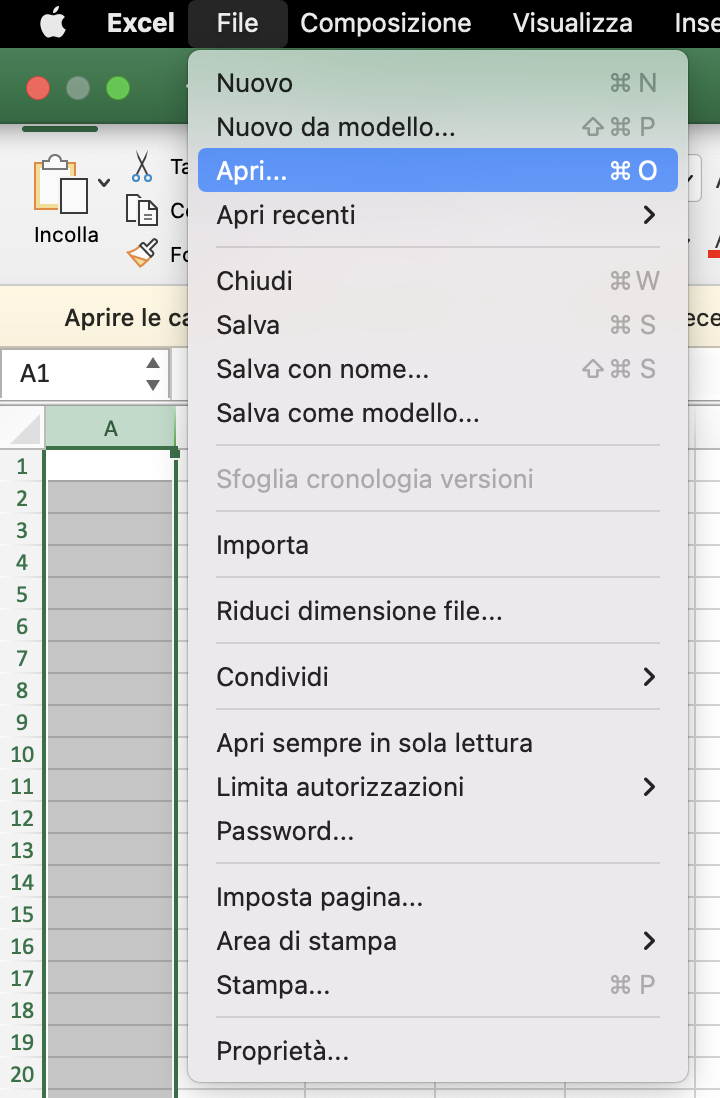Viewport: 720px width, 1098px height.
Task: Select column A header
Action: (111, 428)
